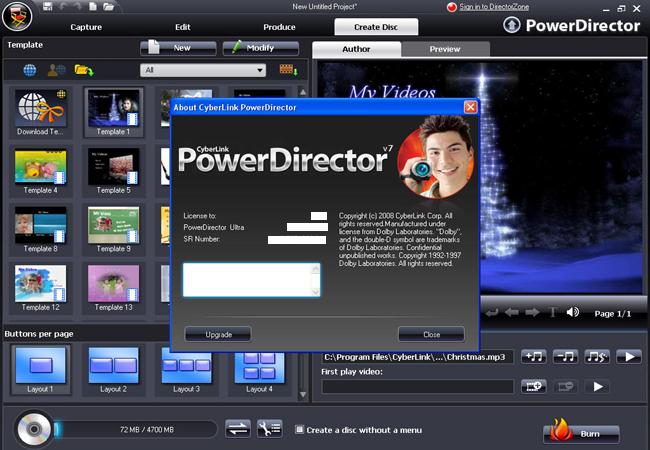Image resolution: width=650 pixels, height=450 pixels.
Task: Select the Template 4 thumbnail
Action: (40, 171)
